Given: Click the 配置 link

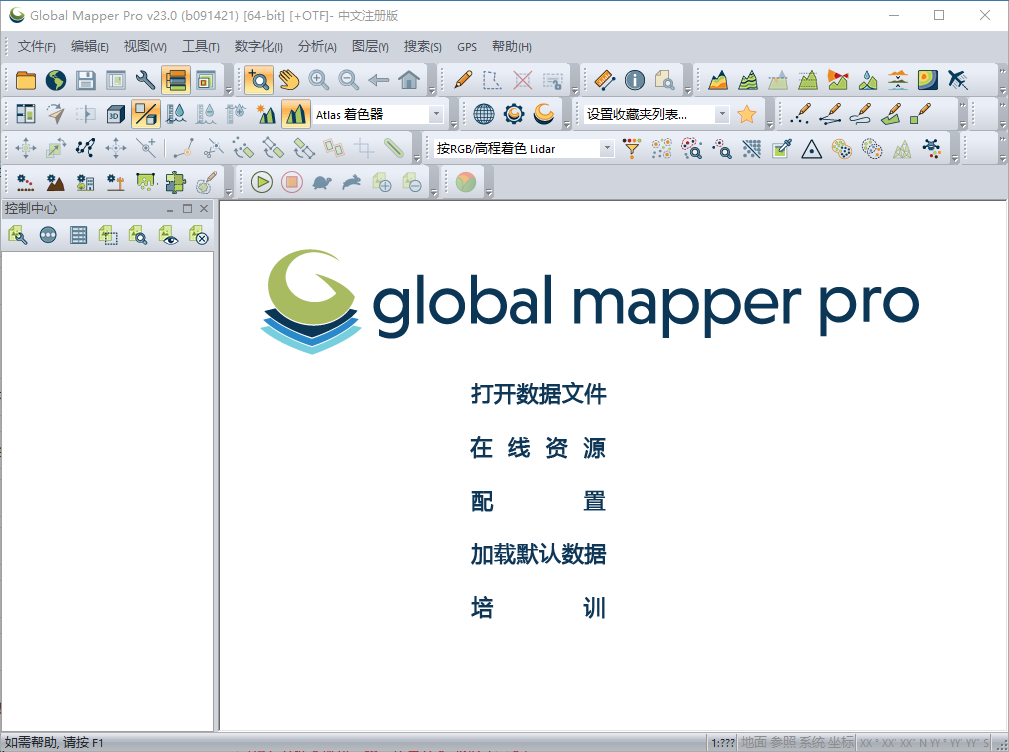Looking at the screenshot, I should pos(539,501).
